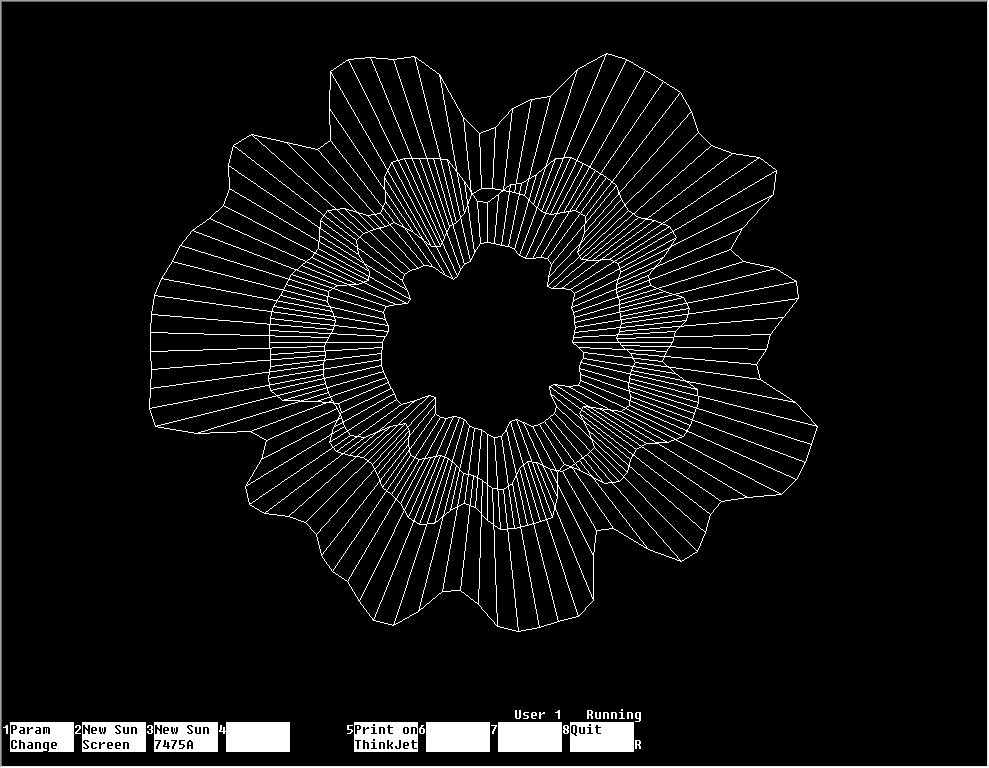Choose New Sun 7475A plotter softkey
The image size is (989, 768).
(182, 737)
